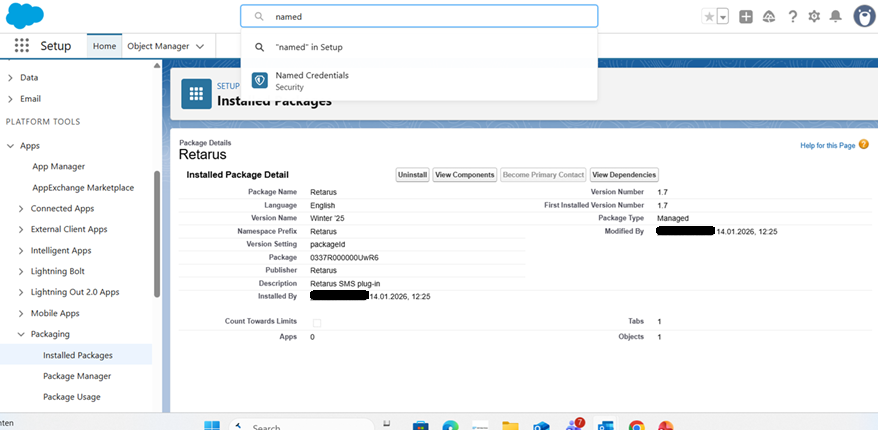
Task: Click the Uninstall button
Action: coord(412,175)
